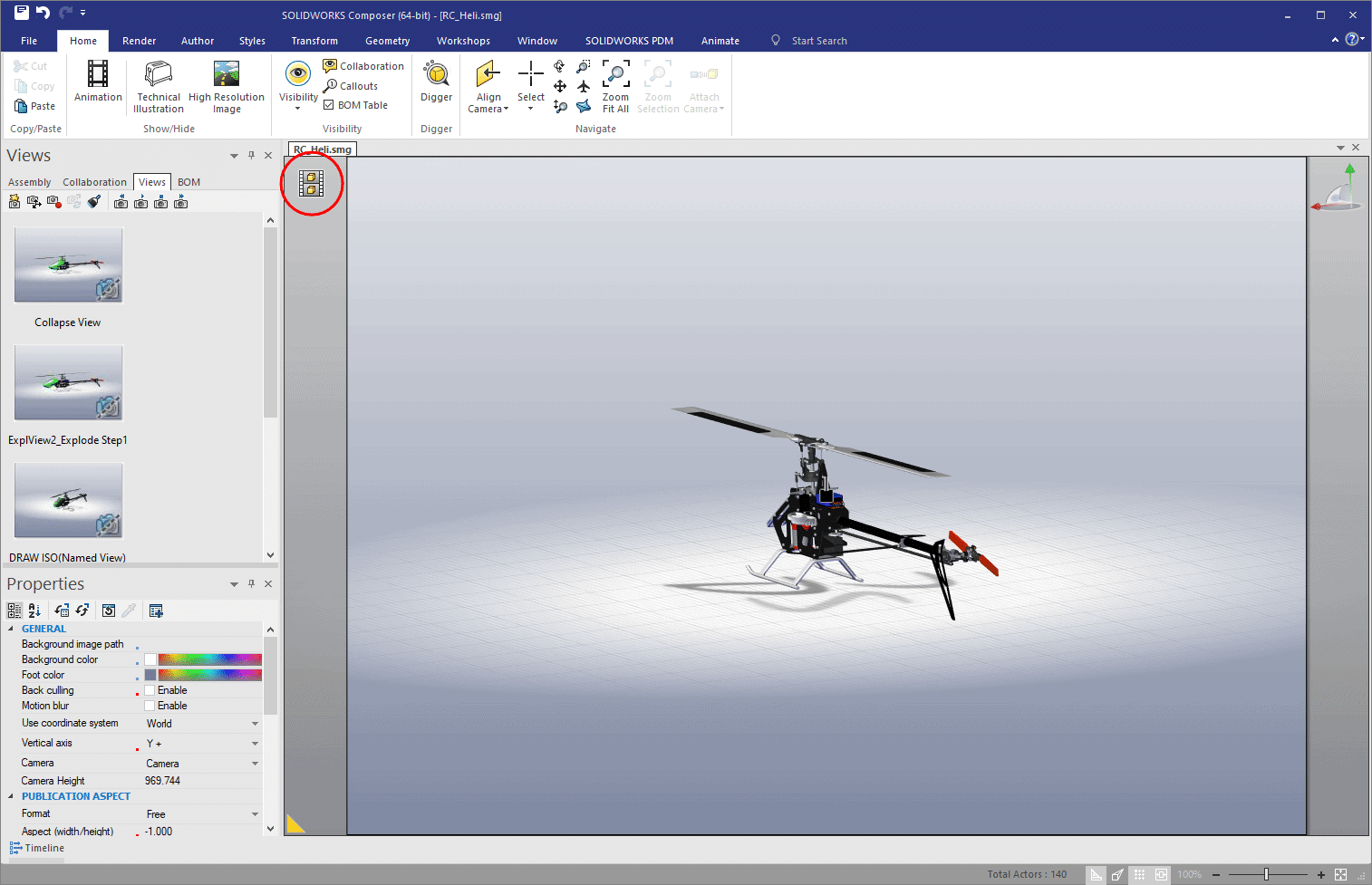Click the Paste button
Image resolution: width=1372 pixels, height=885 pixels.
[35, 106]
